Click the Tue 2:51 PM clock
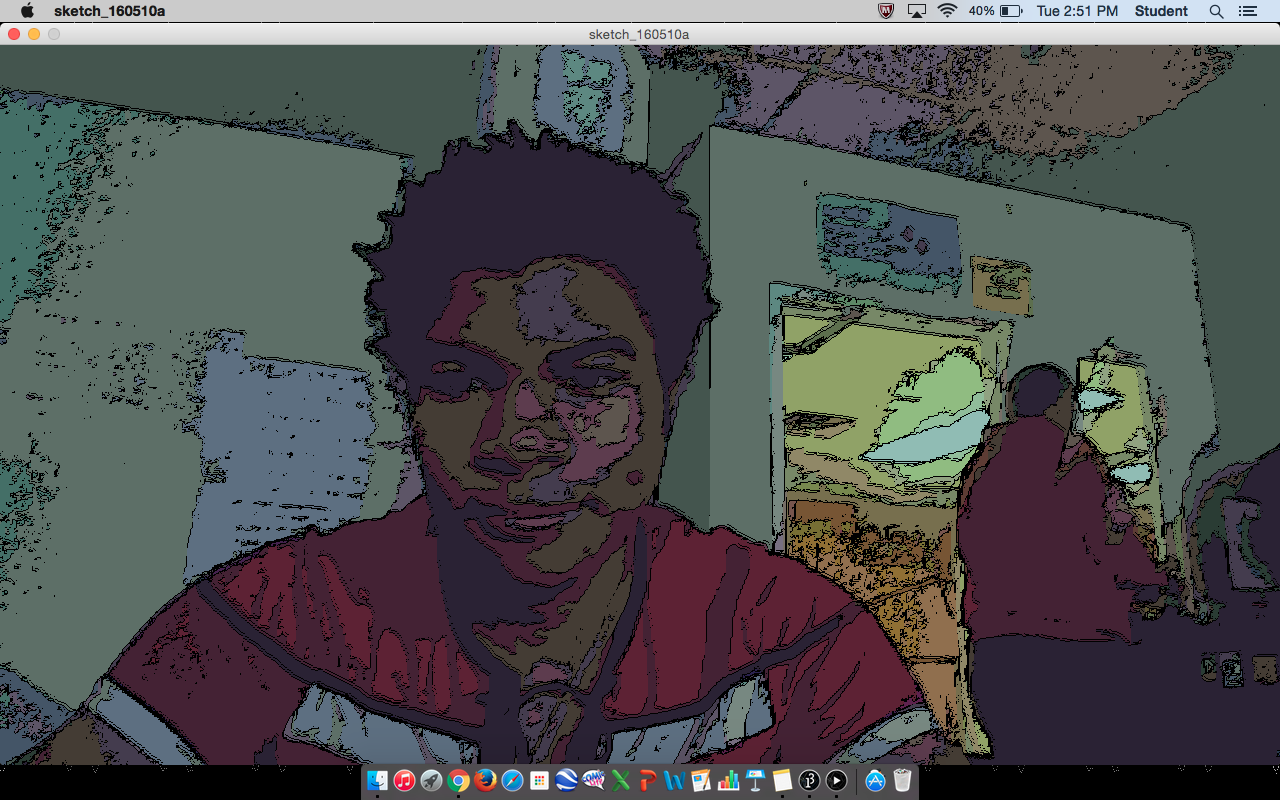Screen dimensions: 1280x800 (x=1076, y=11)
